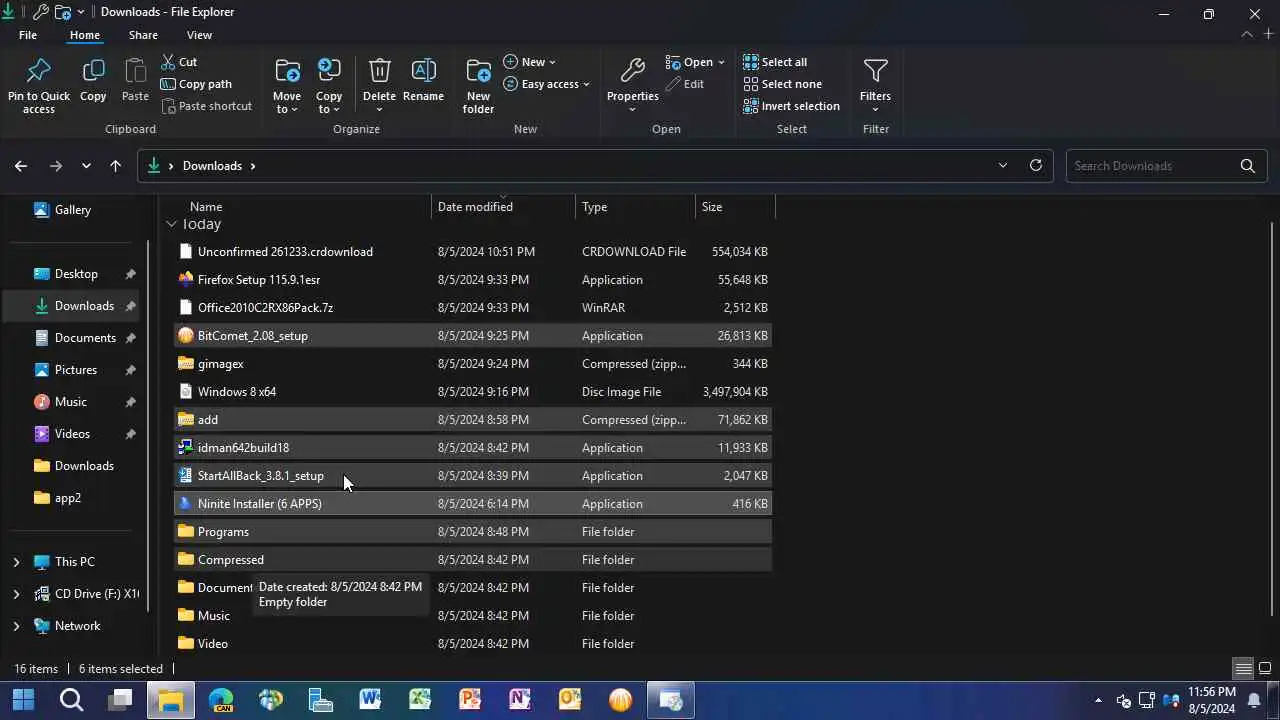Switch to large icons view in status bar
The width and height of the screenshot is (1280, 720).
[1265, 669]
